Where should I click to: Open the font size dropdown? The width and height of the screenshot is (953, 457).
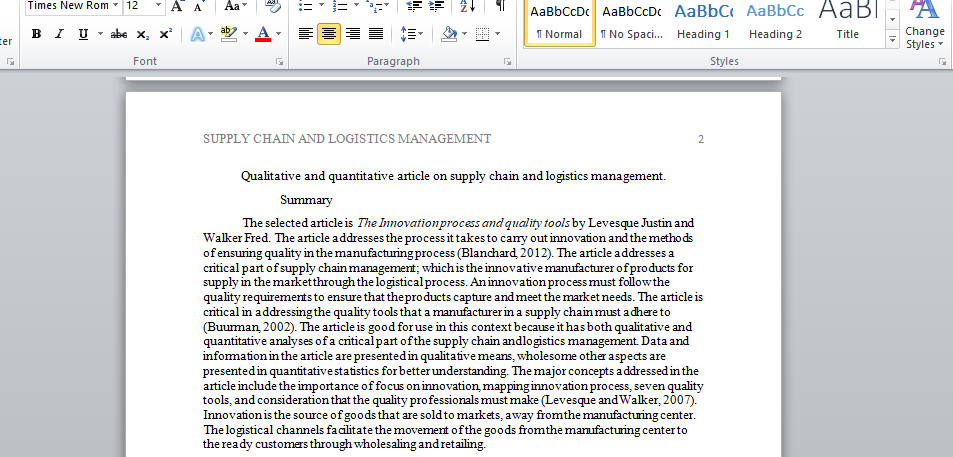pos(159,6)
